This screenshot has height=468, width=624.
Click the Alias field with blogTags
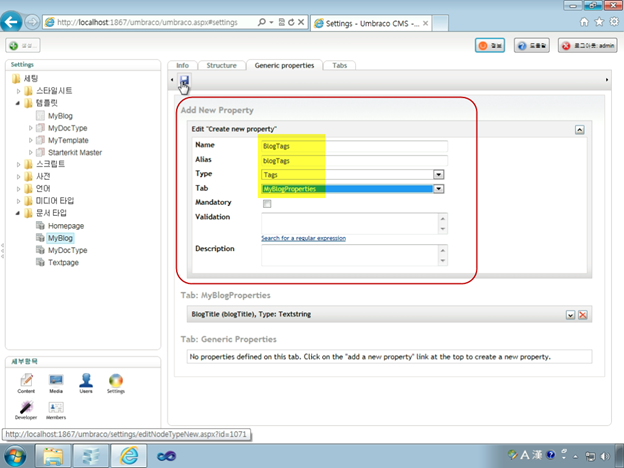(x=354, y=161)
